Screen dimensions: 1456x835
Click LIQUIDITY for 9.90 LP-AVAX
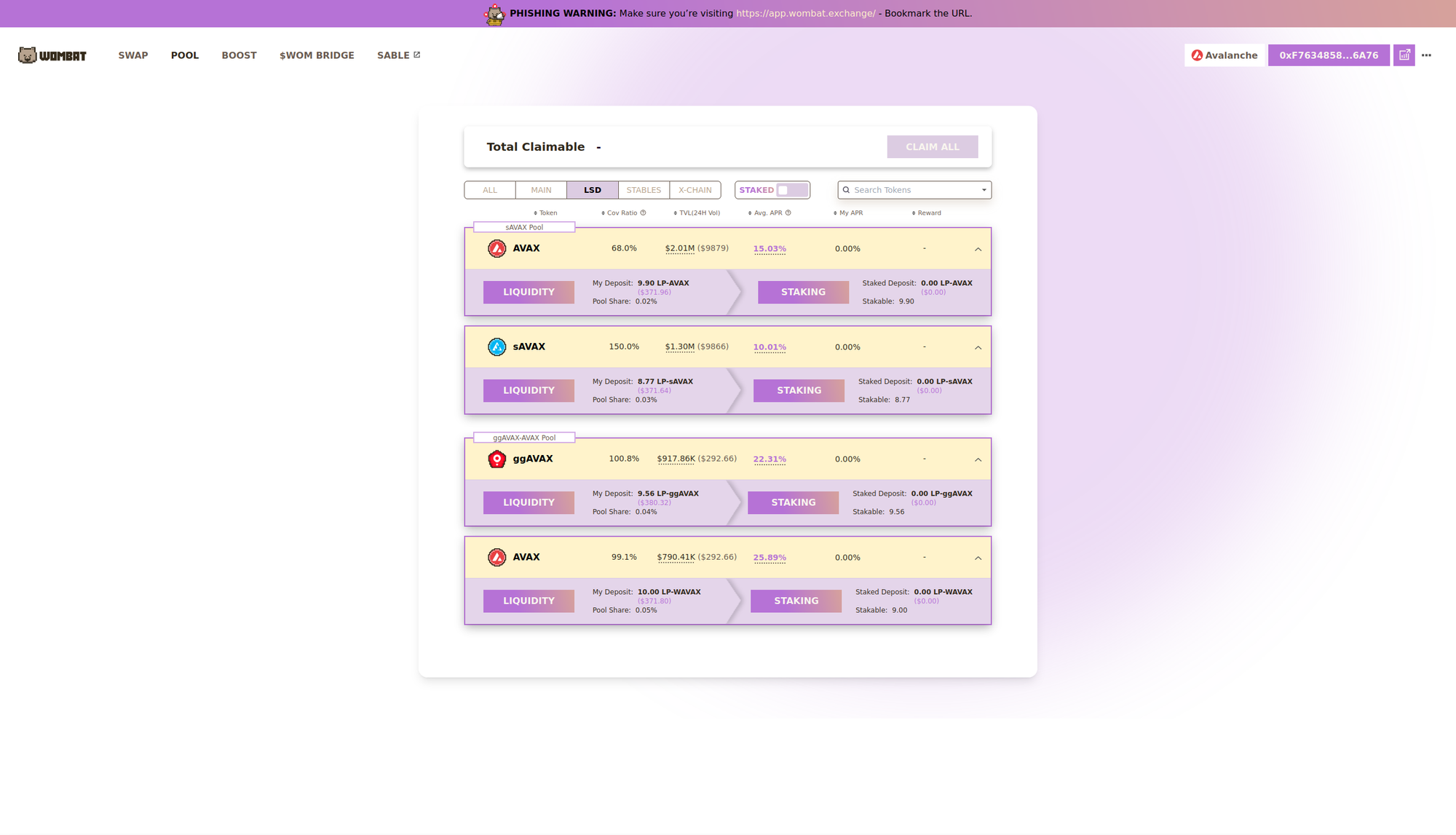(529, 292)
